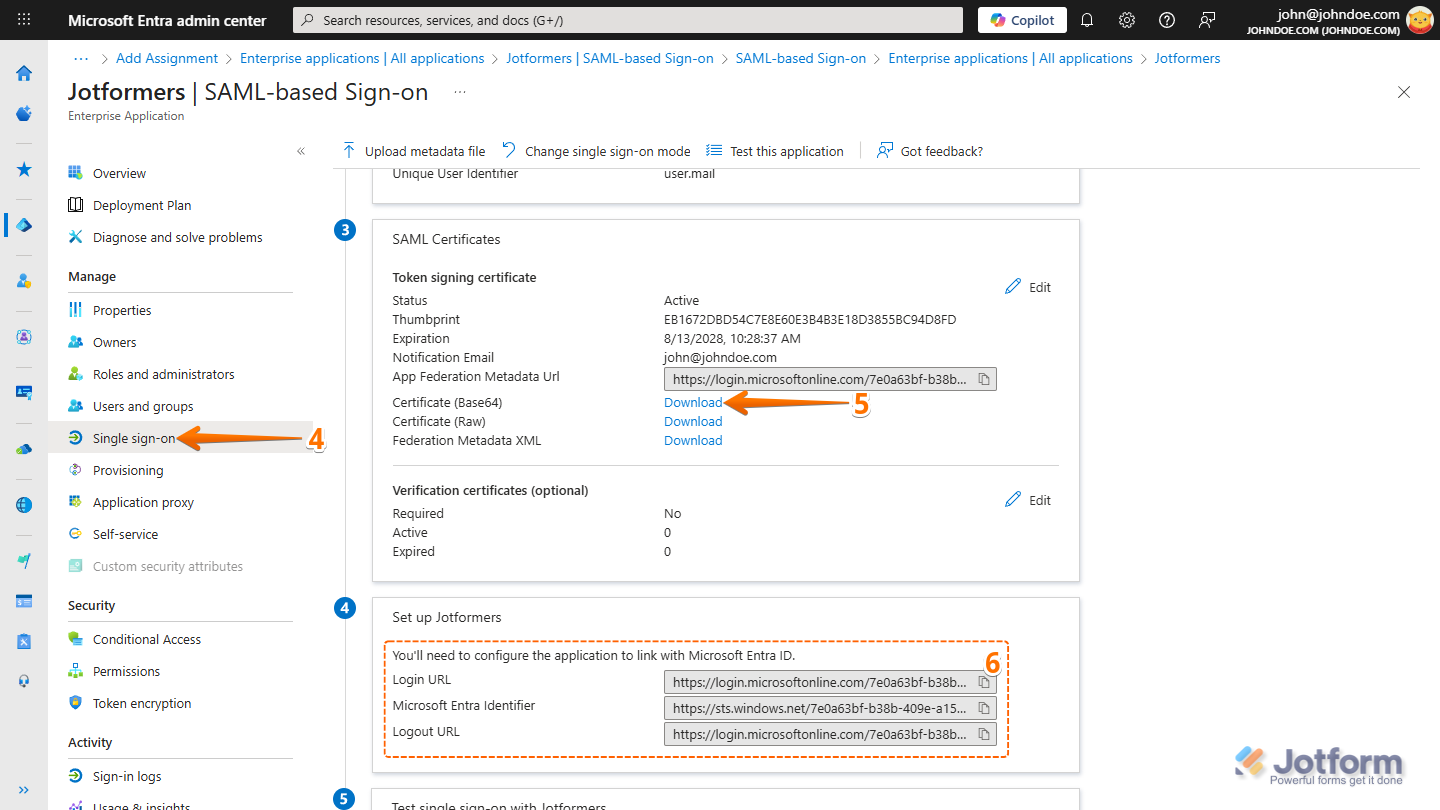
Task: Click the search resources, services, and docs box
Action: click(x=628, y=20)
